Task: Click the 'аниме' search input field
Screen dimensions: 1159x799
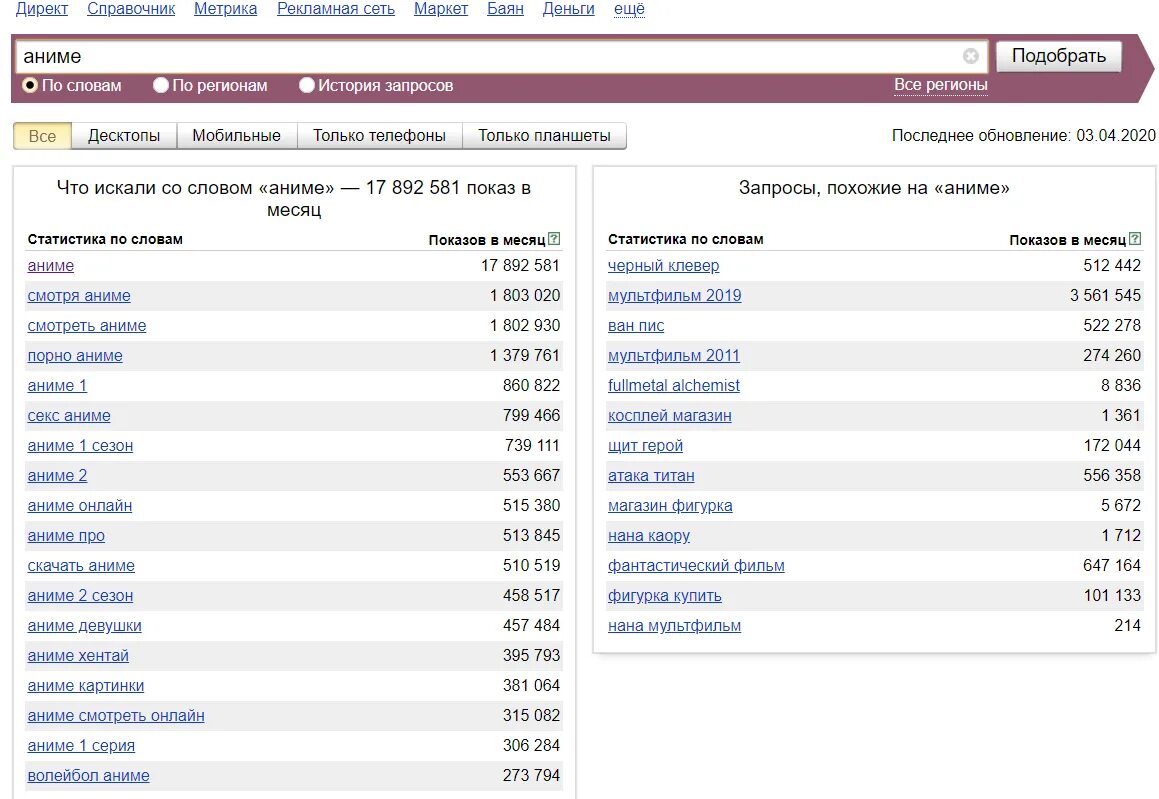Action: 490,56
